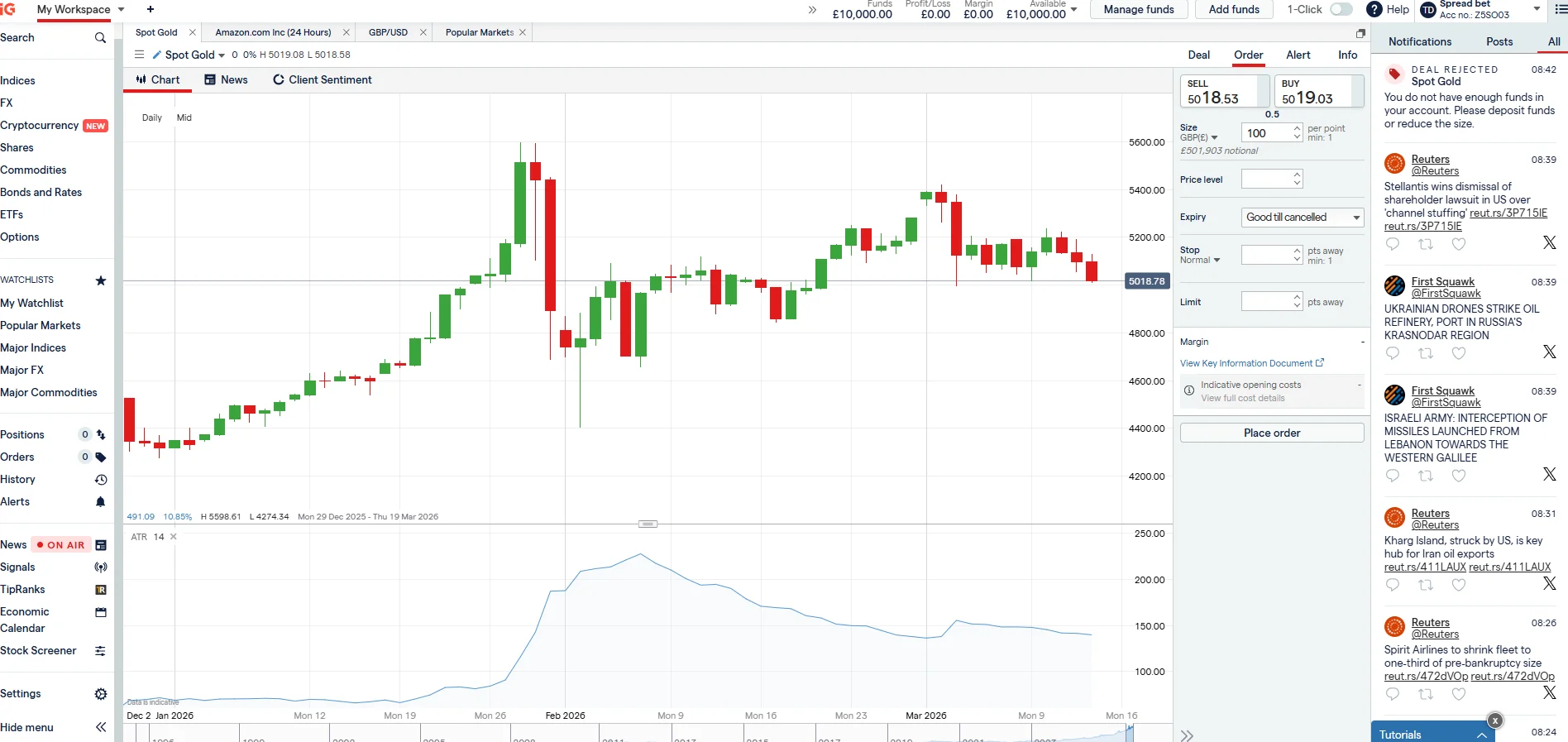Image resolution: width=1568 pixels, height=742 pixels.
Task: Click BUY price 5019.03
Action: point(1319,91)
